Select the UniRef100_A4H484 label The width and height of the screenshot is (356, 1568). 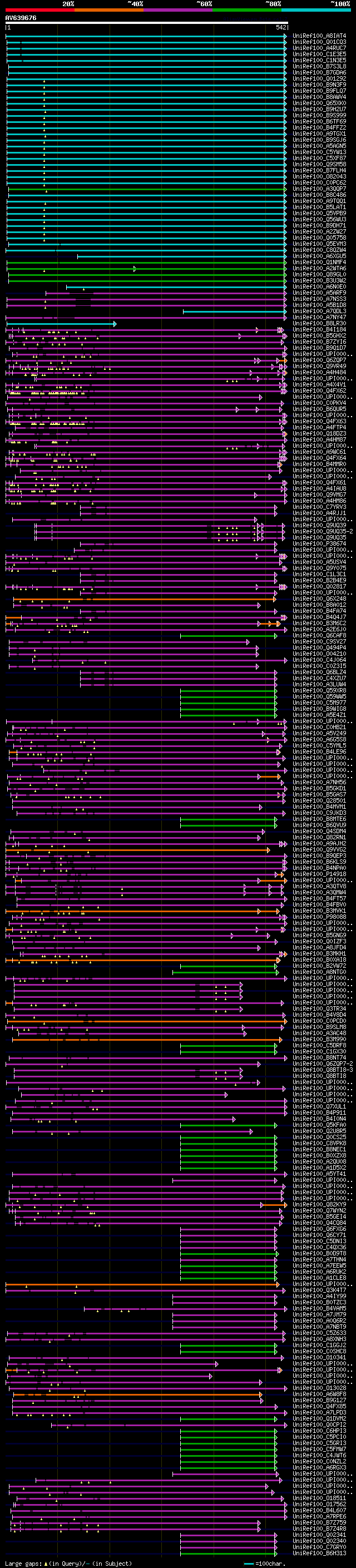pos(319,373)
